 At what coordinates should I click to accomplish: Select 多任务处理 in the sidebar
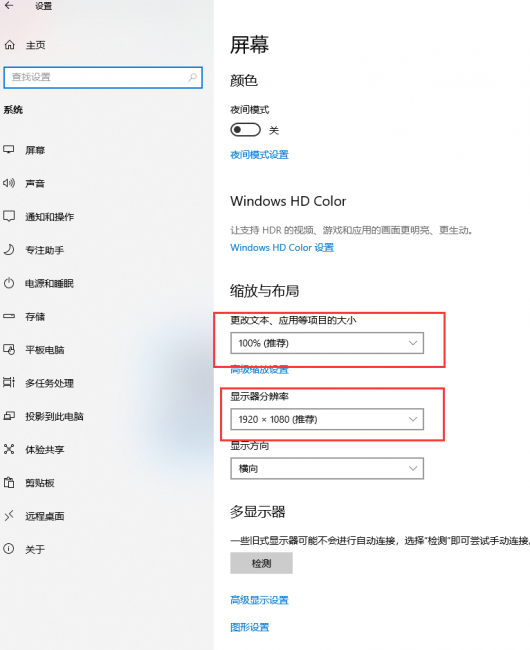(49, 383)
